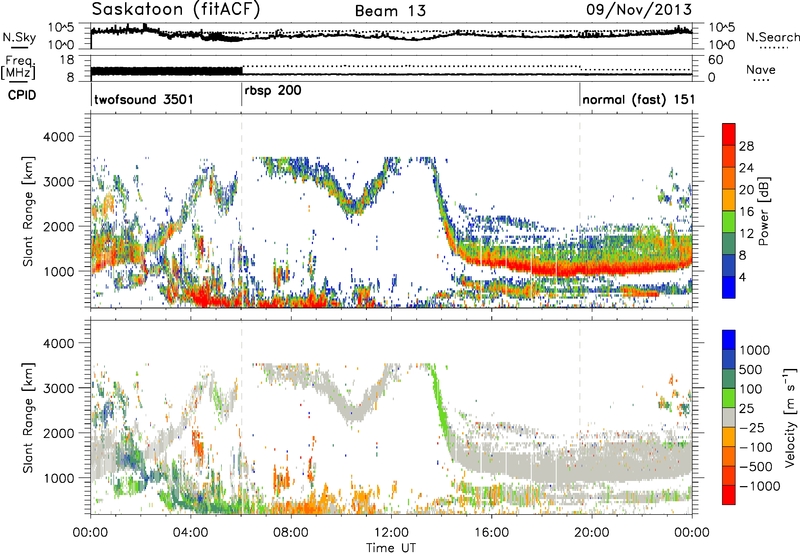Viewport: 800px width, 554px height.
Task: Select the "3000" tick of the velocity panel
Action: pos(58,388)
